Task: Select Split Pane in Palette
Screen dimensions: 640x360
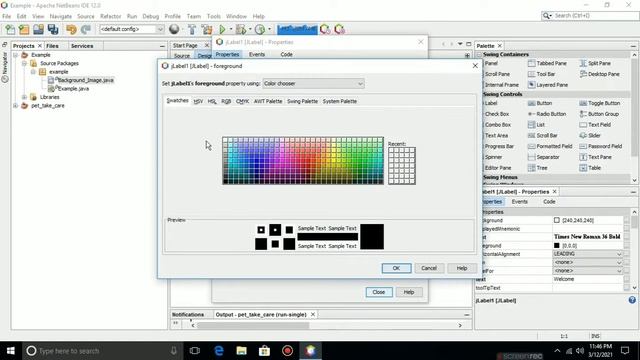Action: click(595, 63)
